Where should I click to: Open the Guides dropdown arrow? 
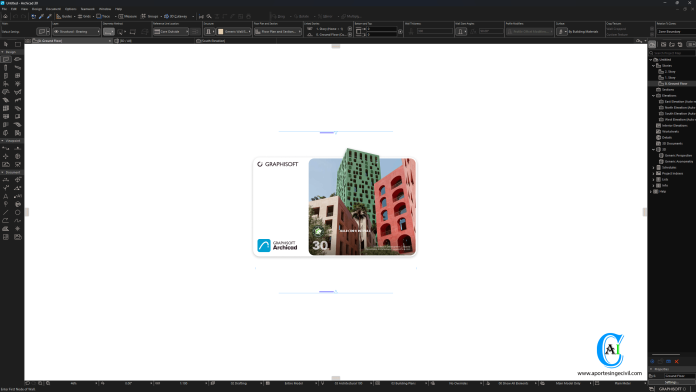74,16
